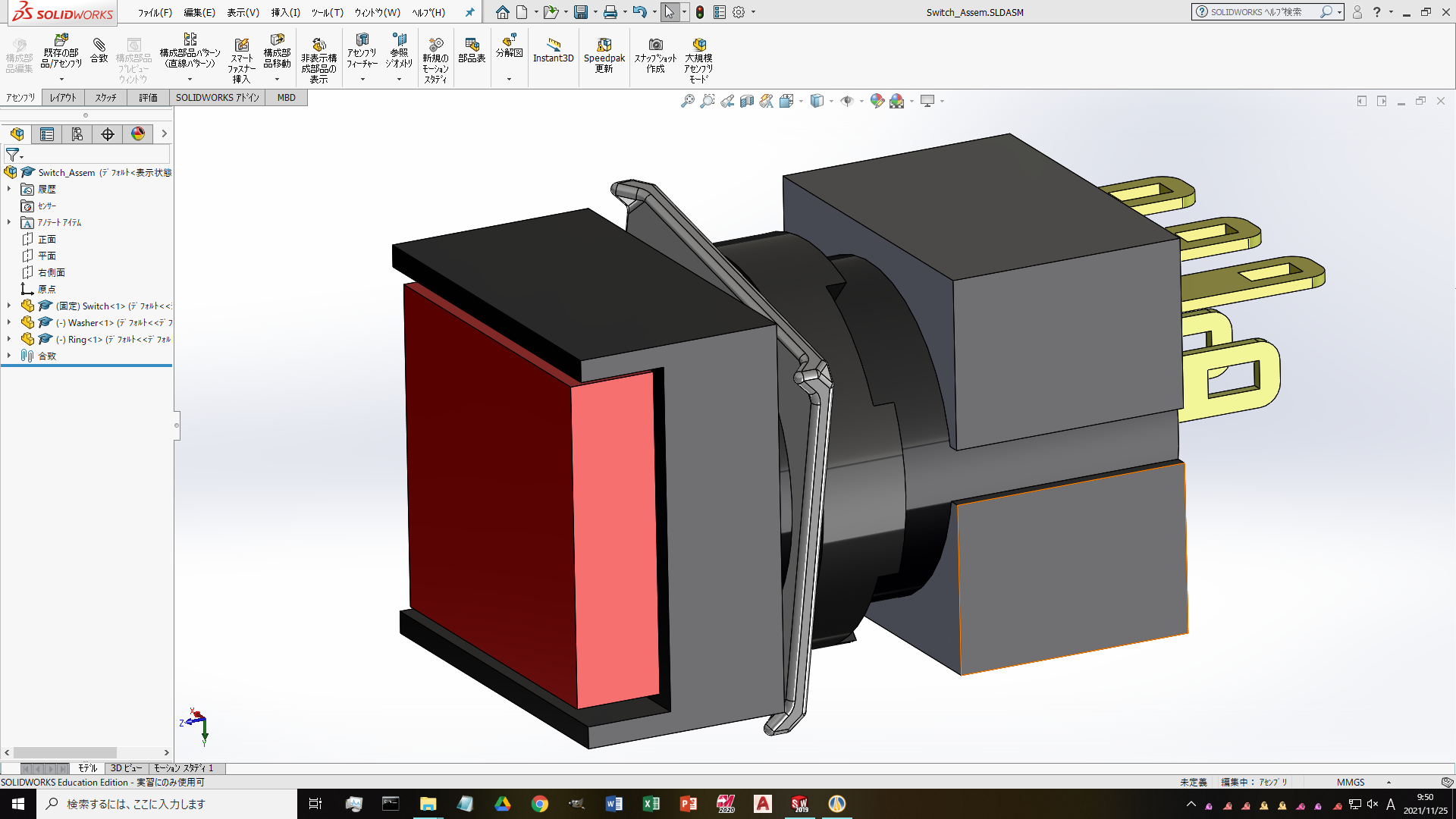Open the DisplayManager color wheel tab
The height and width of the screenshot is (819, 1456).
pyautogui.click(x=138, y=134)
